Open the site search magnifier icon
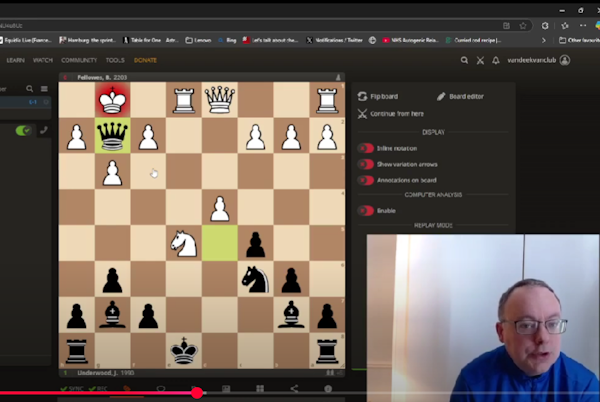600x402 pixels. [x=464, y=60]
